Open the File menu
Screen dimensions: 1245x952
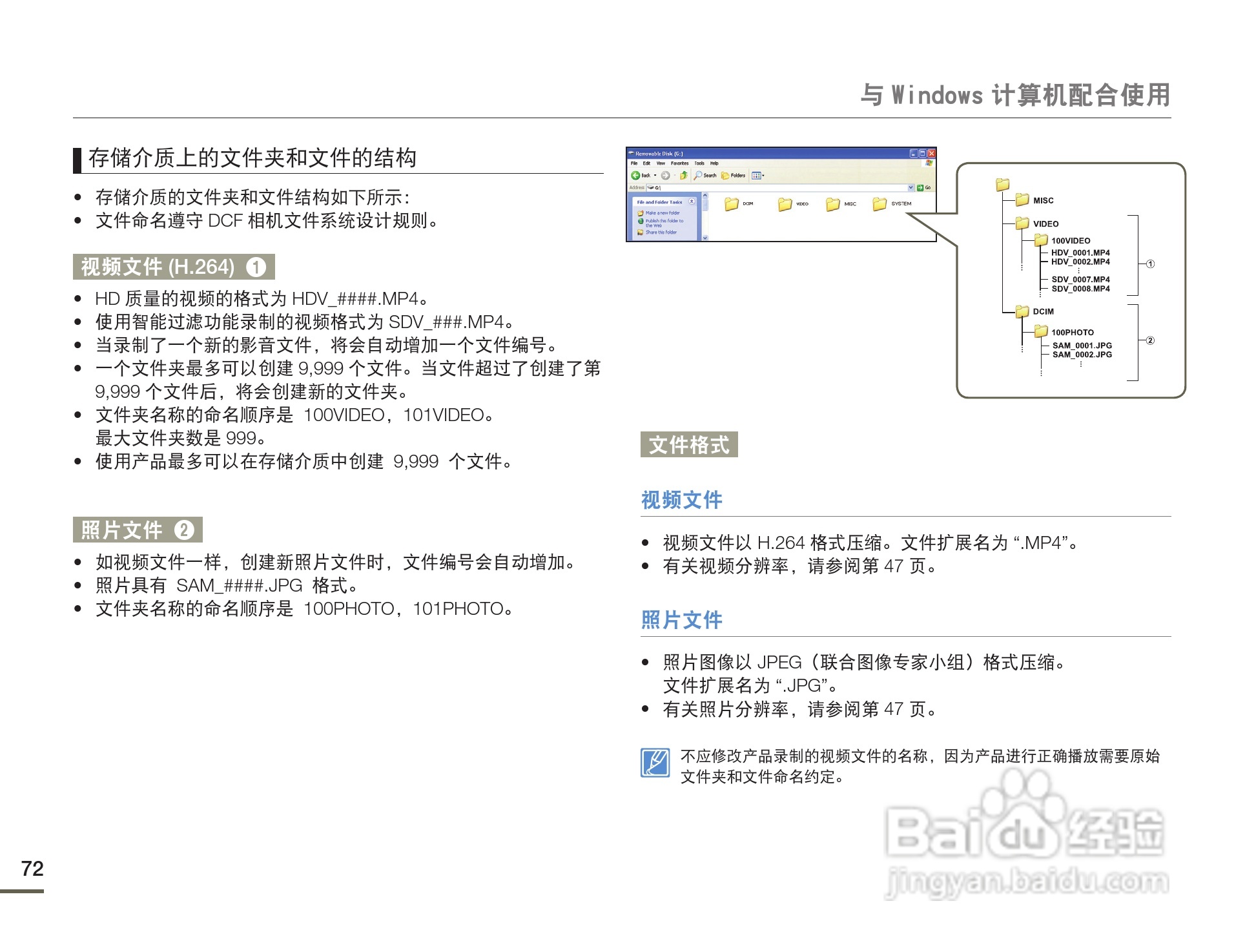pyautogui.click(x=634, y=163)
